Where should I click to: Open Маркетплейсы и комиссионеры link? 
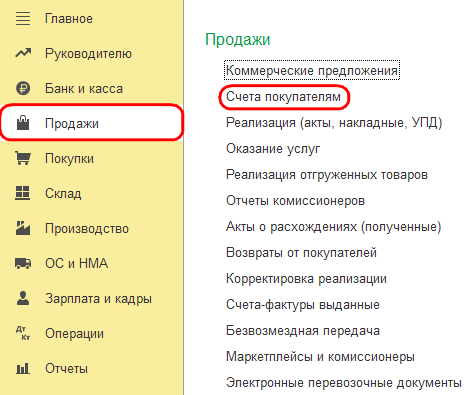[320, 357]
